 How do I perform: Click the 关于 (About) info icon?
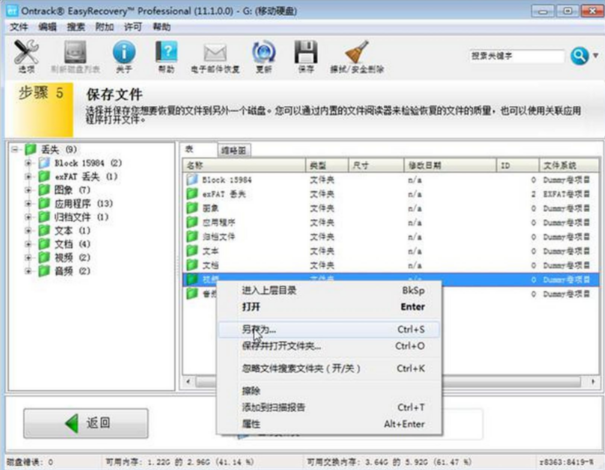(124, 54)
